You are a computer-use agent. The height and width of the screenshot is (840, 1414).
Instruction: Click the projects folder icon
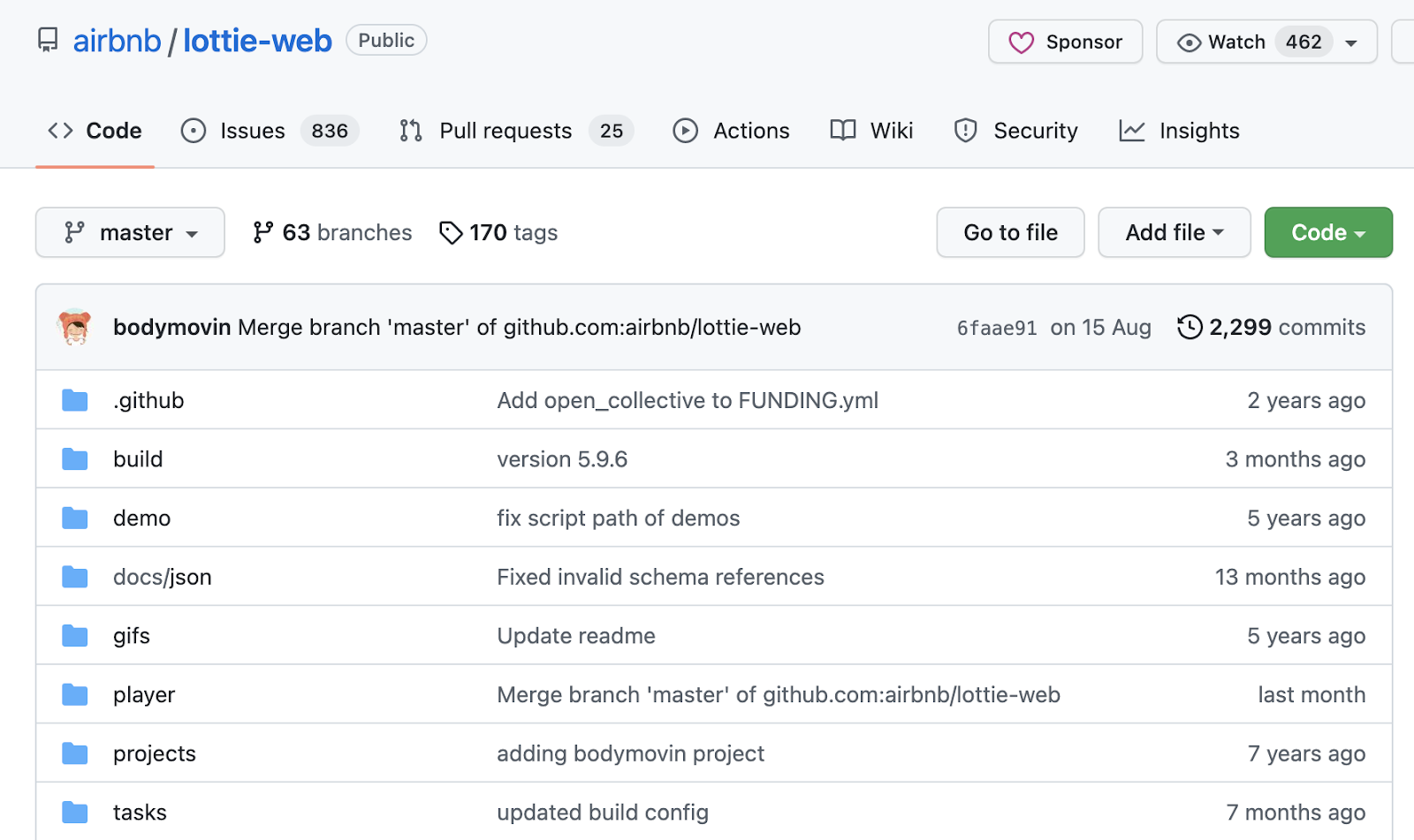75,753
